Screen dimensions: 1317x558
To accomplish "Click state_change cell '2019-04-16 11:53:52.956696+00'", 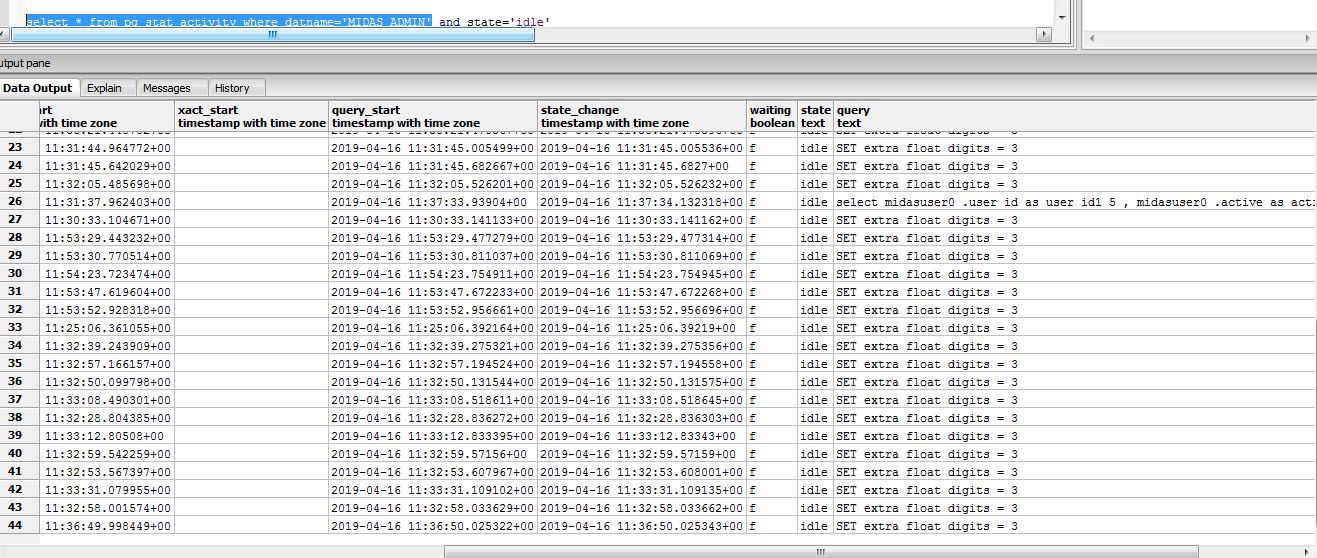I will click(x=642, y=309).
